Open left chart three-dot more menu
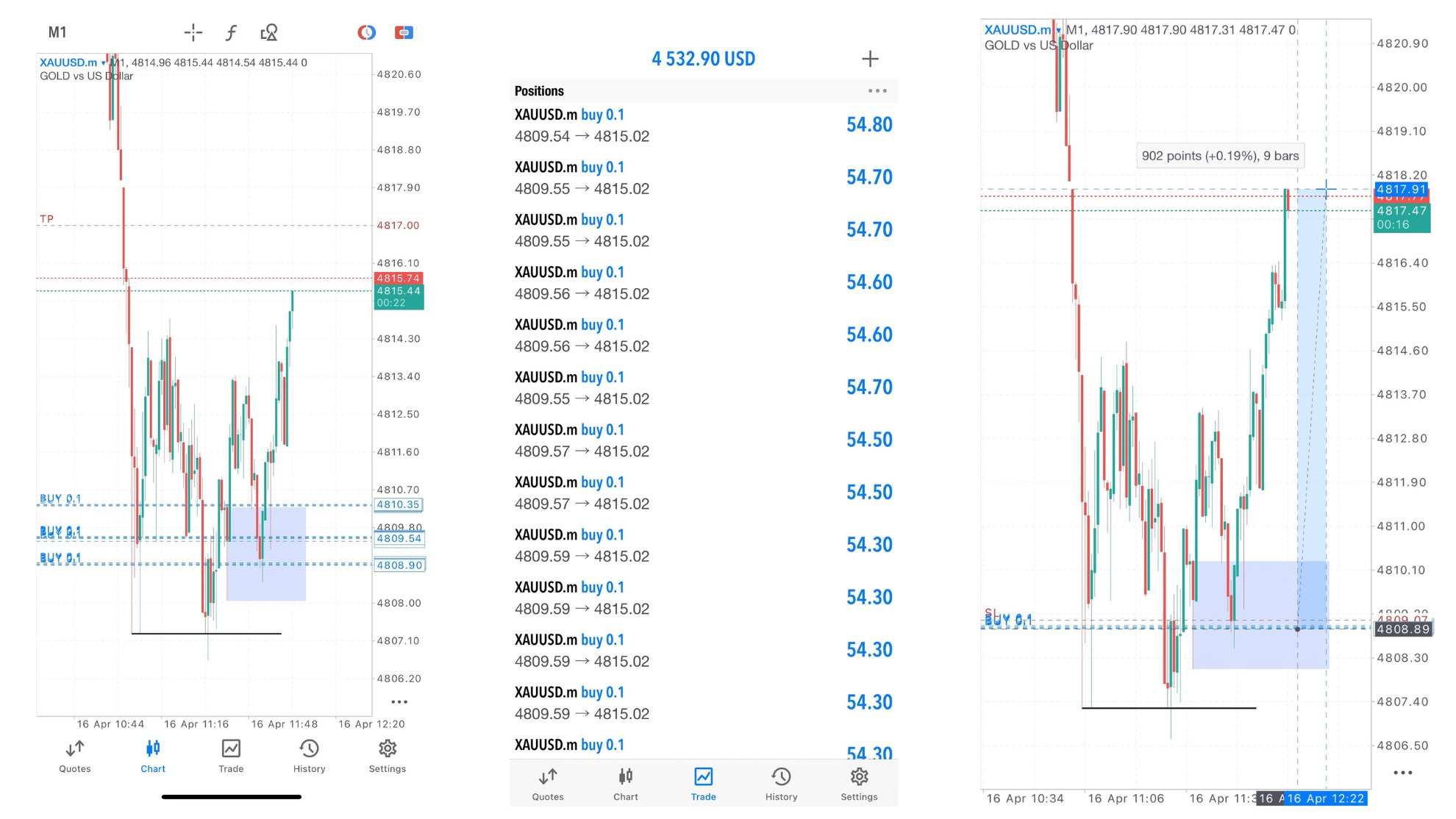This screenshot has width=1456, height=819. click(399, 702)
